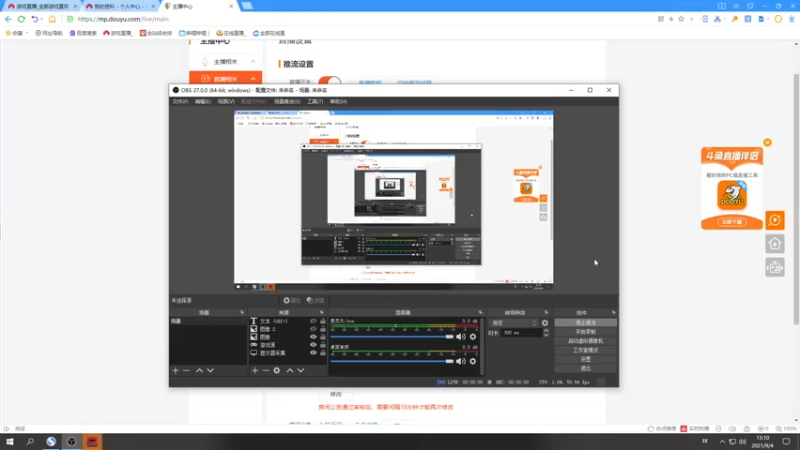
Task: Collapse the 直播相关 sidebar section
Action: pos(253,79)
